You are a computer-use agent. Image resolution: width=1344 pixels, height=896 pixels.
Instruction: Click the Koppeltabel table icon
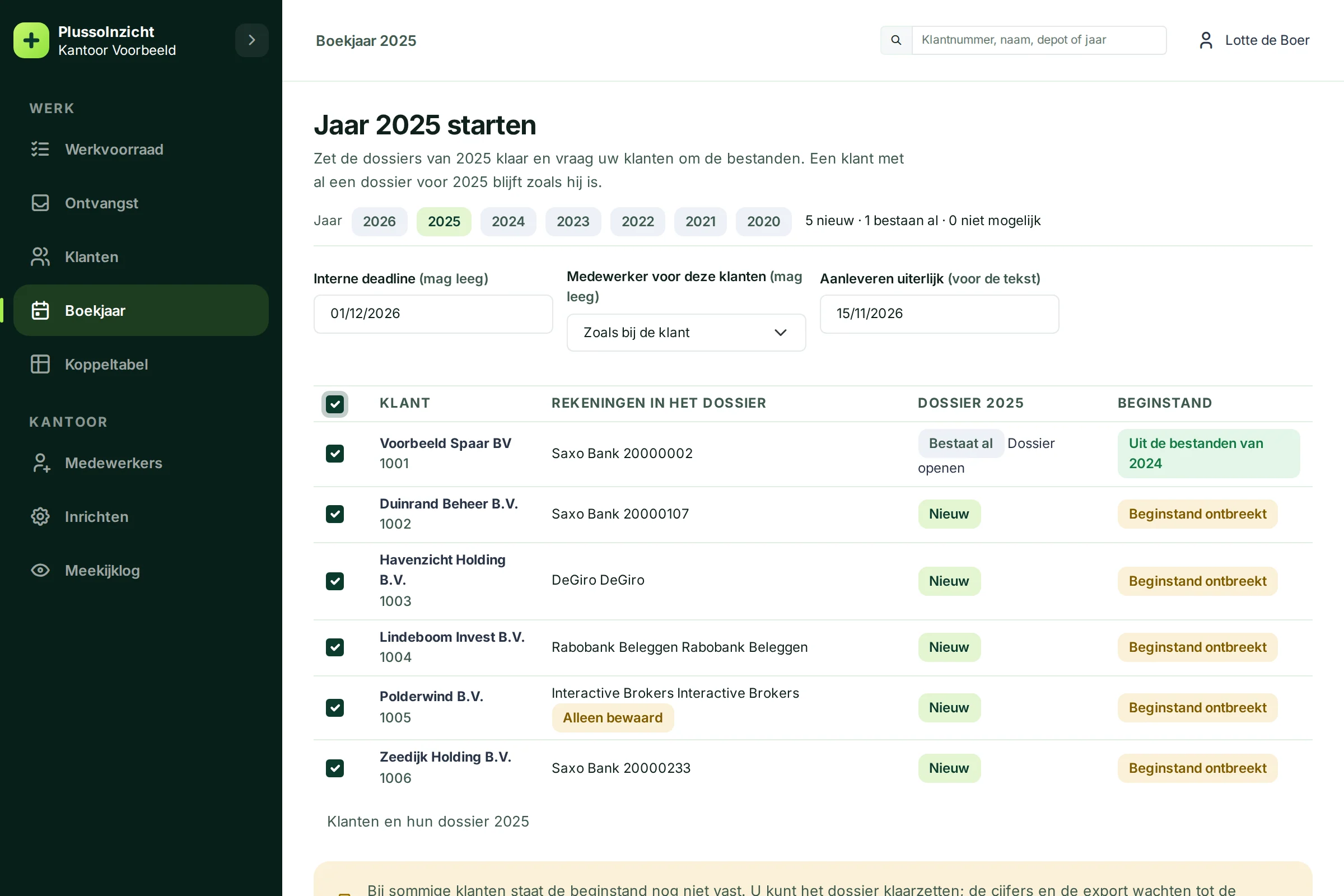pos(40,364)
